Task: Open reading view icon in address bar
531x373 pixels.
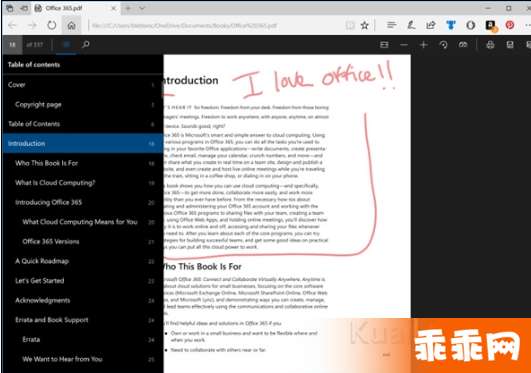Action: (x=350, y=25)
